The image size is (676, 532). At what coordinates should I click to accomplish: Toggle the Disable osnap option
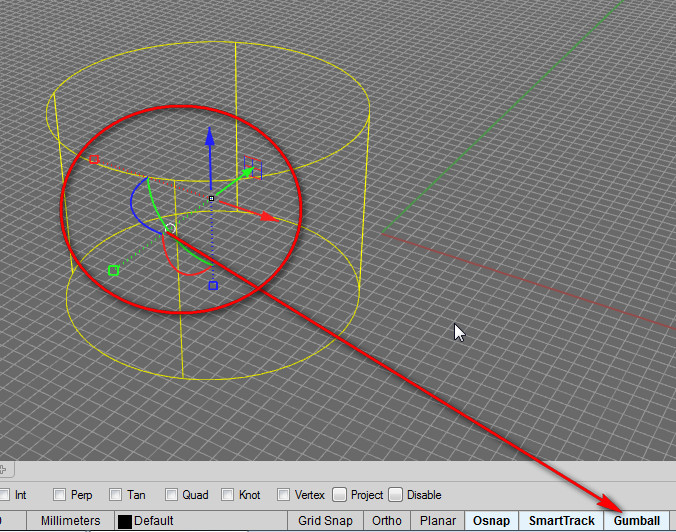395,494
